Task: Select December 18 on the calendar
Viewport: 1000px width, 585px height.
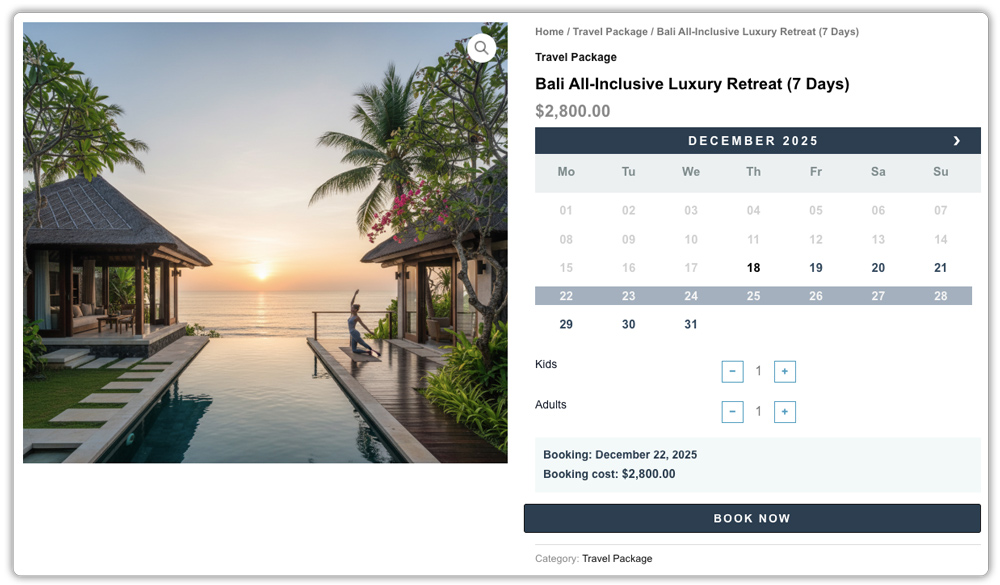Action: pyautogui.click(x=753, y=267)
